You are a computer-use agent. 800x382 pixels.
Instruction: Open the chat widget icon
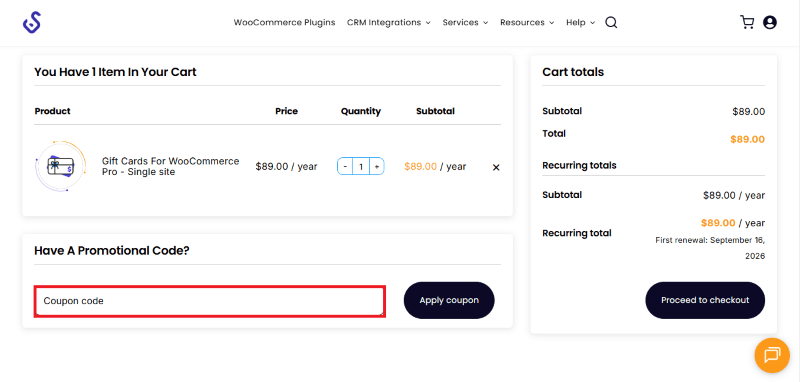point(772,355)
